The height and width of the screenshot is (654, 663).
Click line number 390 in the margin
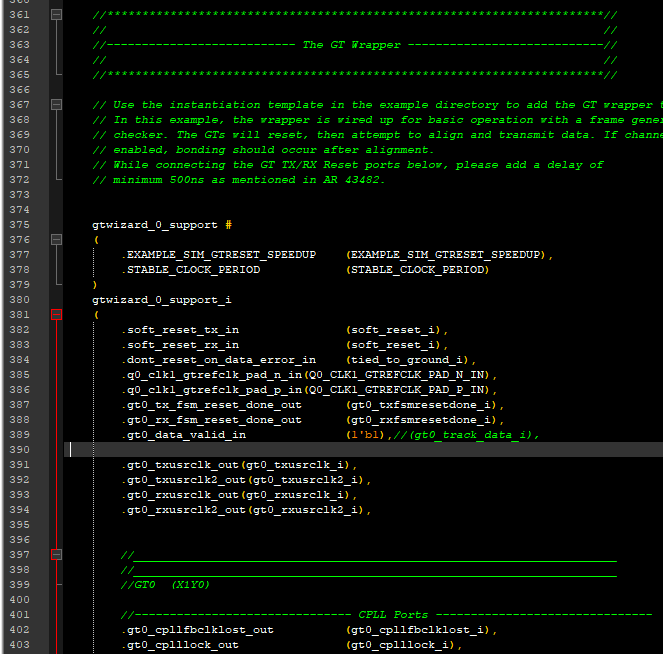(19, 450)
